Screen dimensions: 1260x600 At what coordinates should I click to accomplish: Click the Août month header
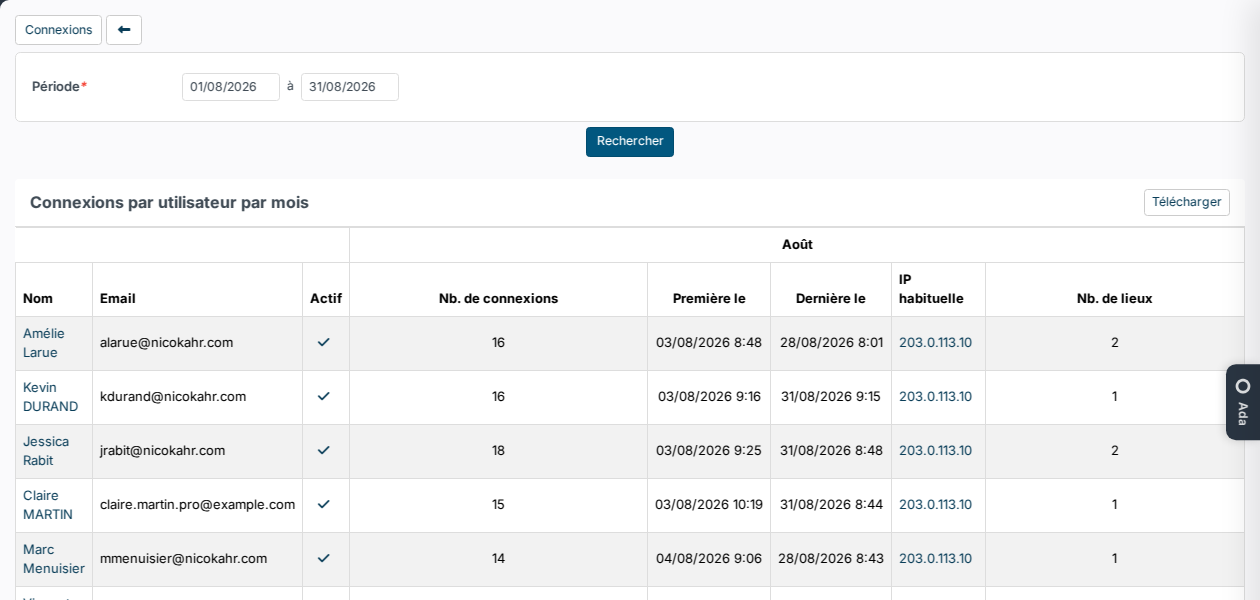tap(797, 244)
